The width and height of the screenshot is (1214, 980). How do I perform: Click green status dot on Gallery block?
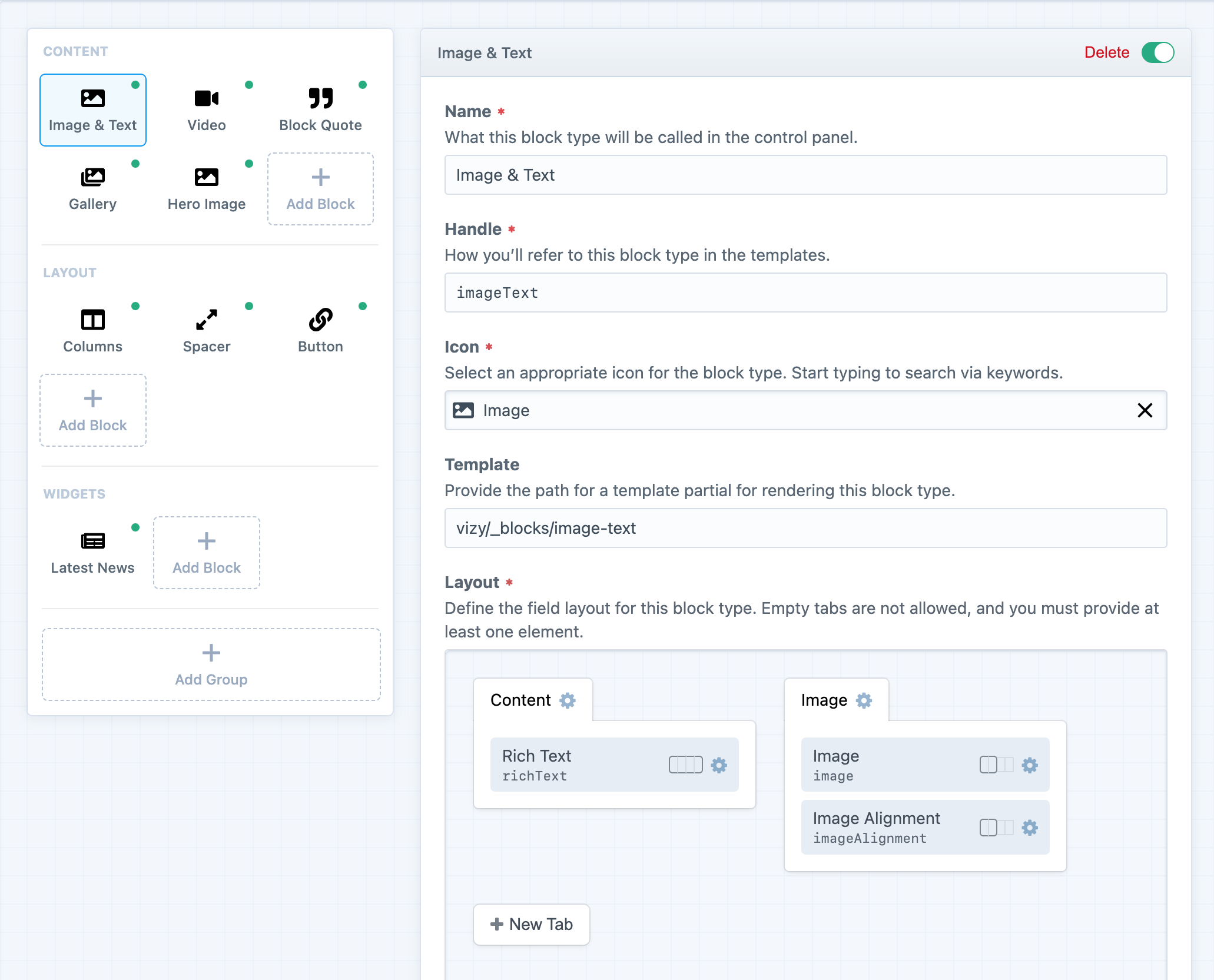pos(135,164)
